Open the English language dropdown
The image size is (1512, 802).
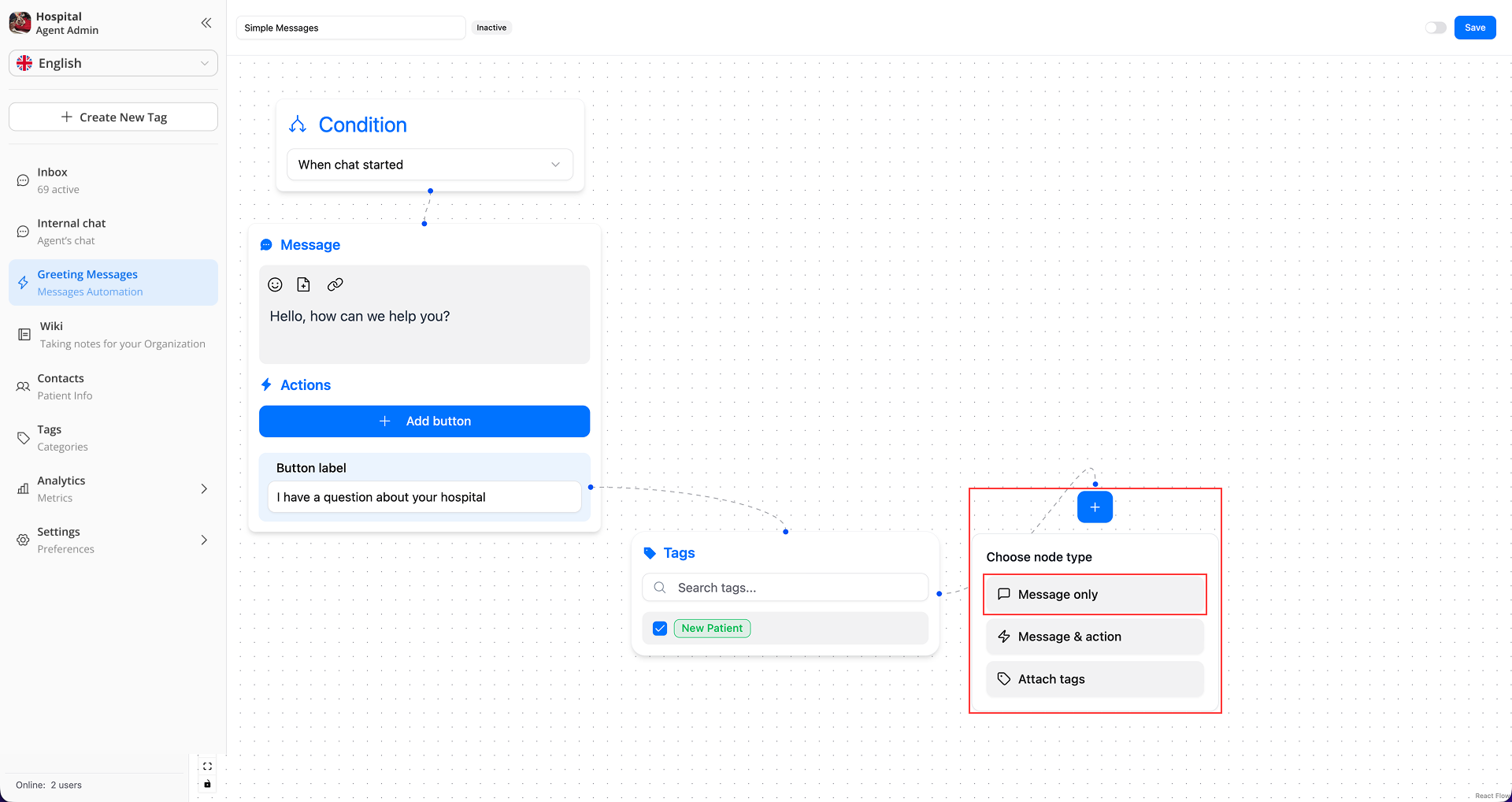(113, 63)
